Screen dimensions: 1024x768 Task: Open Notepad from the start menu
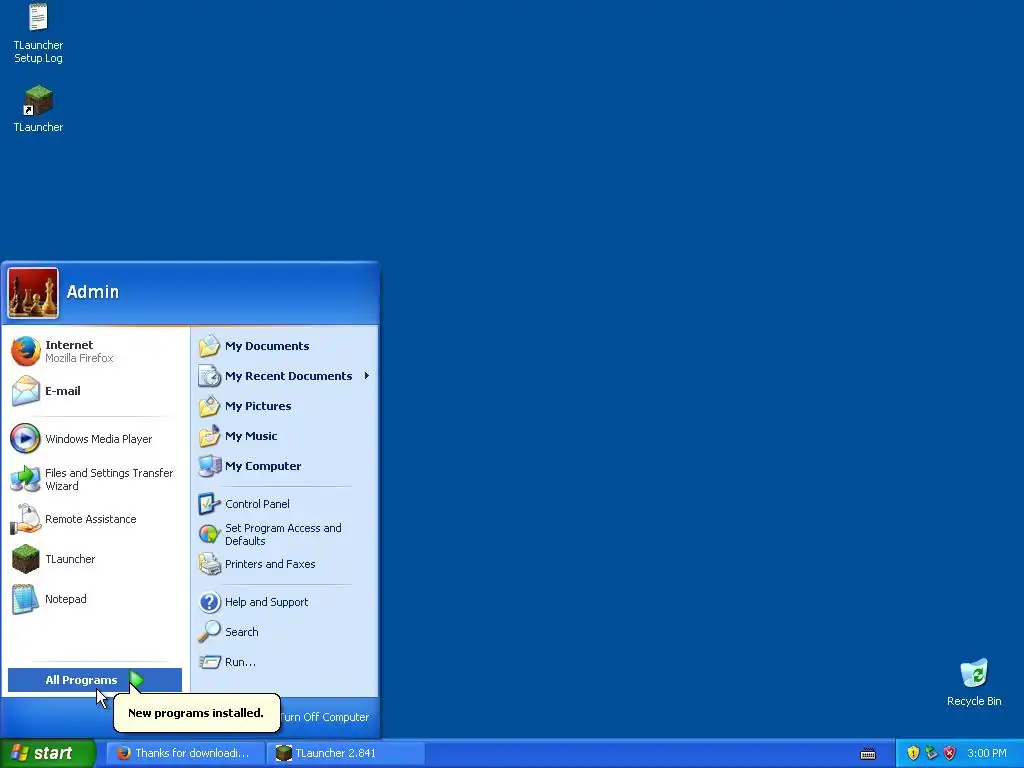click(x=95, y=599)
